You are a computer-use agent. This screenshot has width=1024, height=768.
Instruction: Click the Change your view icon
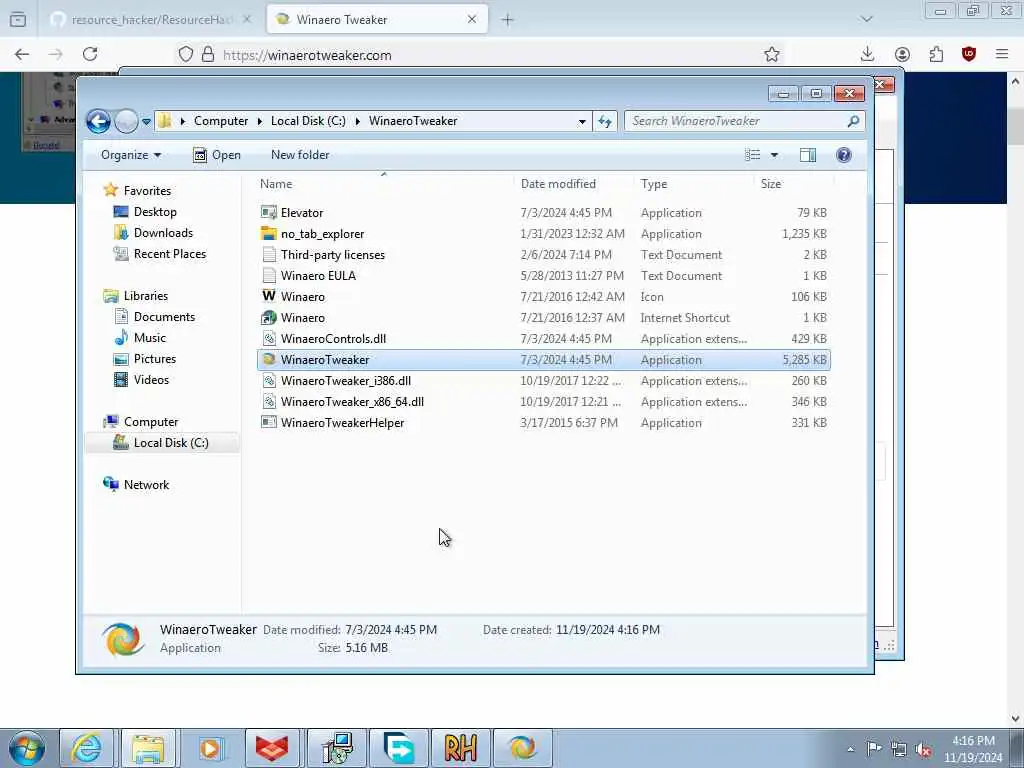(753, 155)
